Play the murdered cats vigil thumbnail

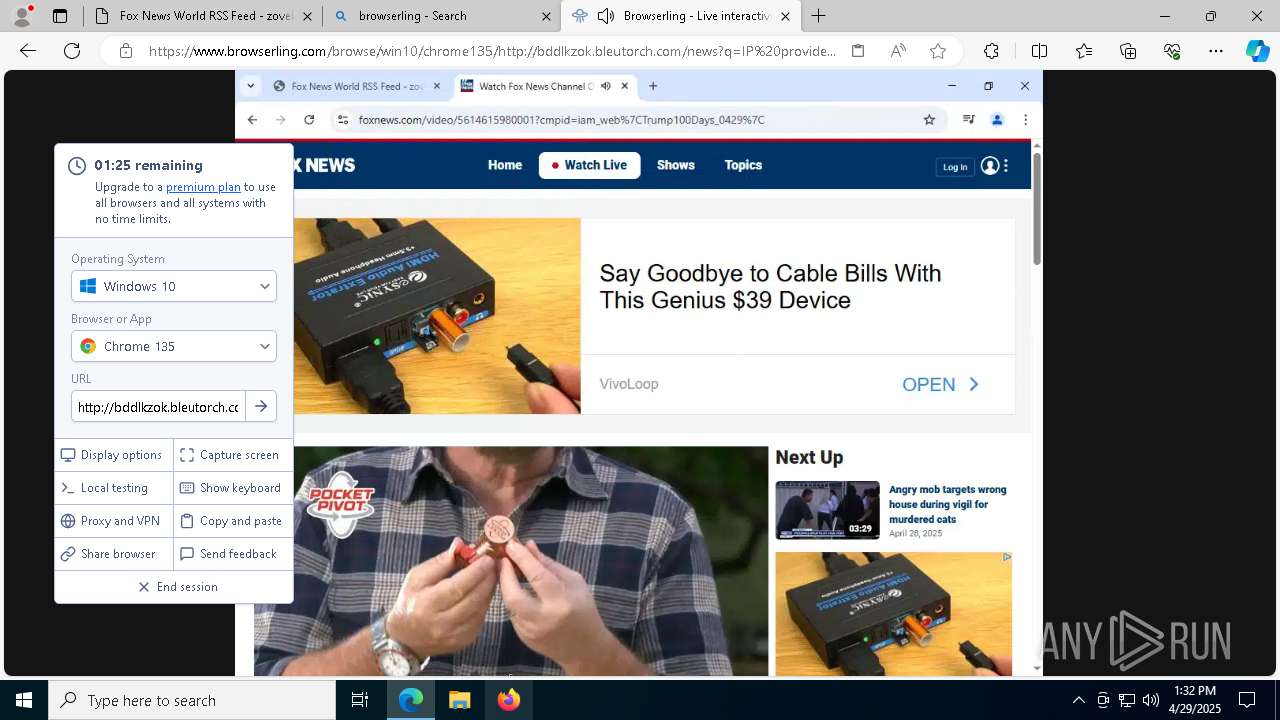pyautogui.click(x=827, y=510)
